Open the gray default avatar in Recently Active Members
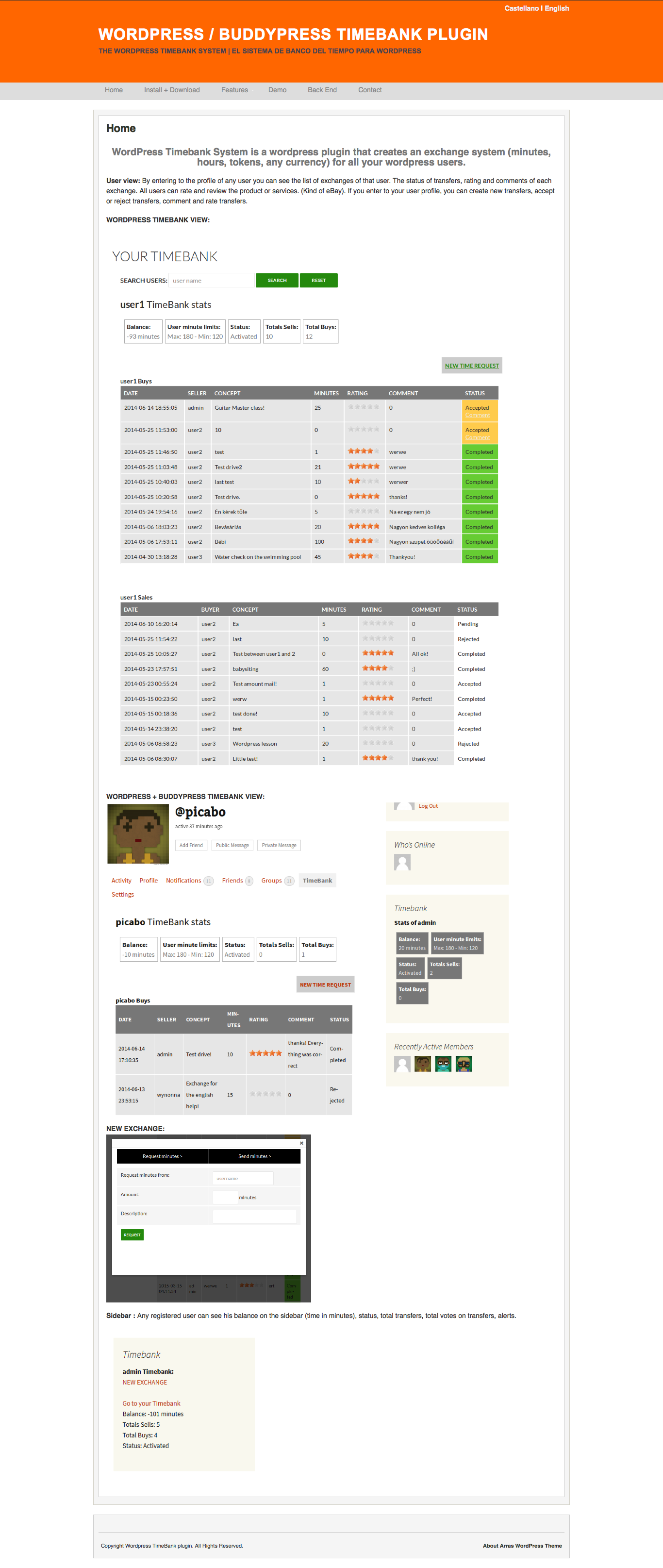The width and height of the screenshot is (663, 1568). 402,1064
